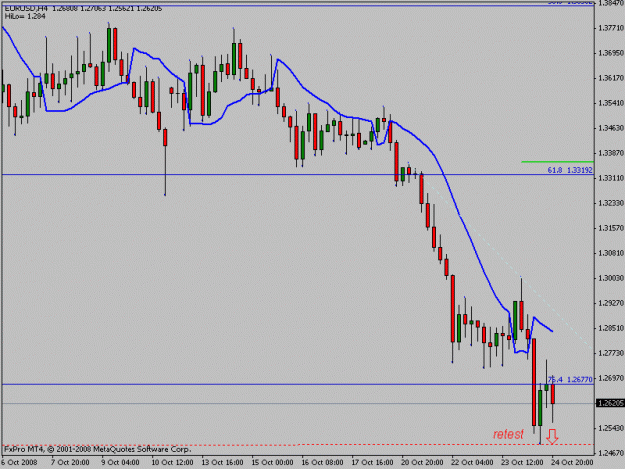The height and width of the screenshot is (469, 625).
Task: Click the 1.34630 price axis label
Action: [x=611, y=128]
